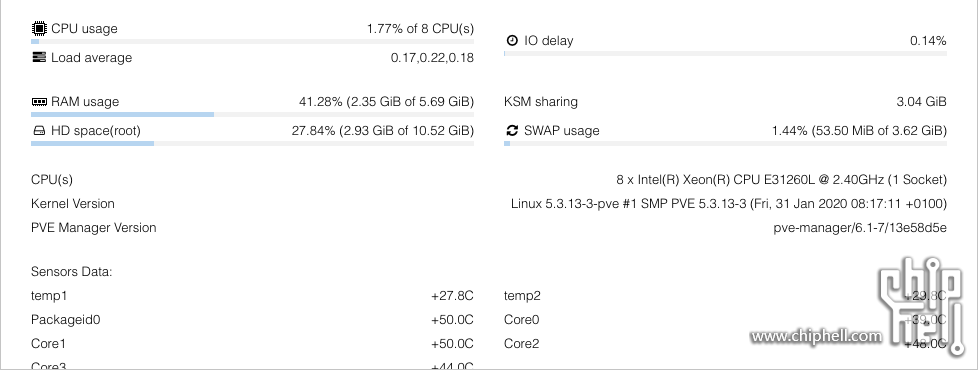Click the RAM usage memory icon
This screenshot has height=371, width=978.
pos(39,102)
